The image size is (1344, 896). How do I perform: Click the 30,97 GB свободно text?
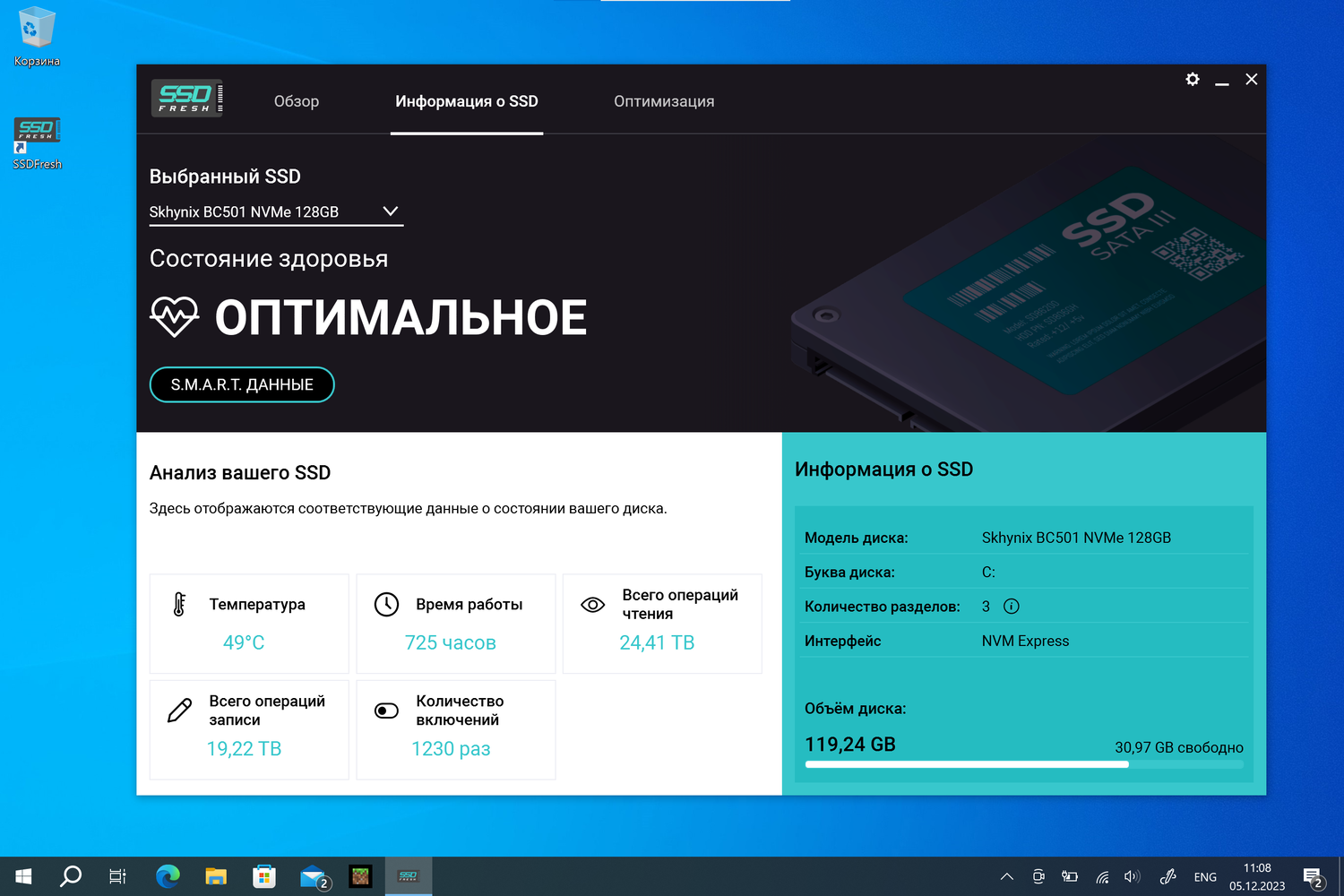tap(1179, 747)
